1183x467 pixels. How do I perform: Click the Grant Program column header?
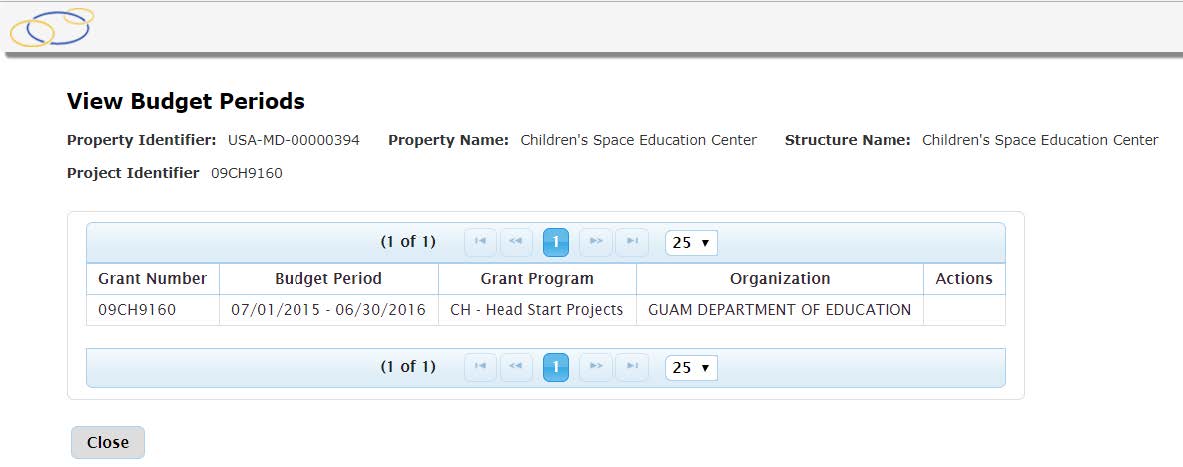[537, 279]
